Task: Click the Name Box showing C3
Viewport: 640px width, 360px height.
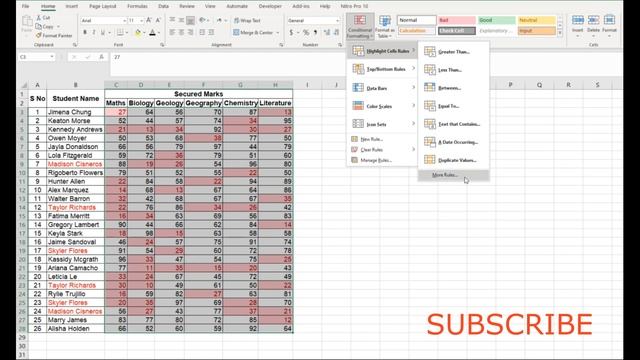Action: (36, 57)
